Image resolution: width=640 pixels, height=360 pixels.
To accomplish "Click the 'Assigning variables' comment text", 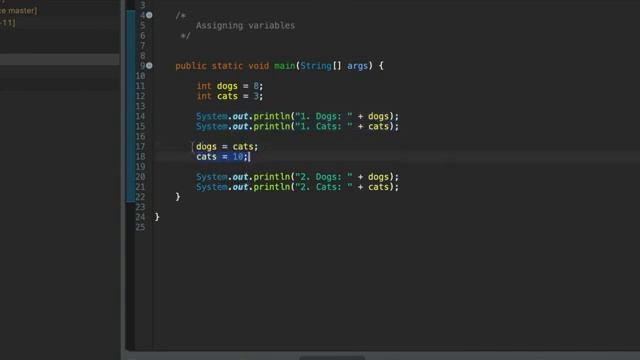I will [245, 26].
